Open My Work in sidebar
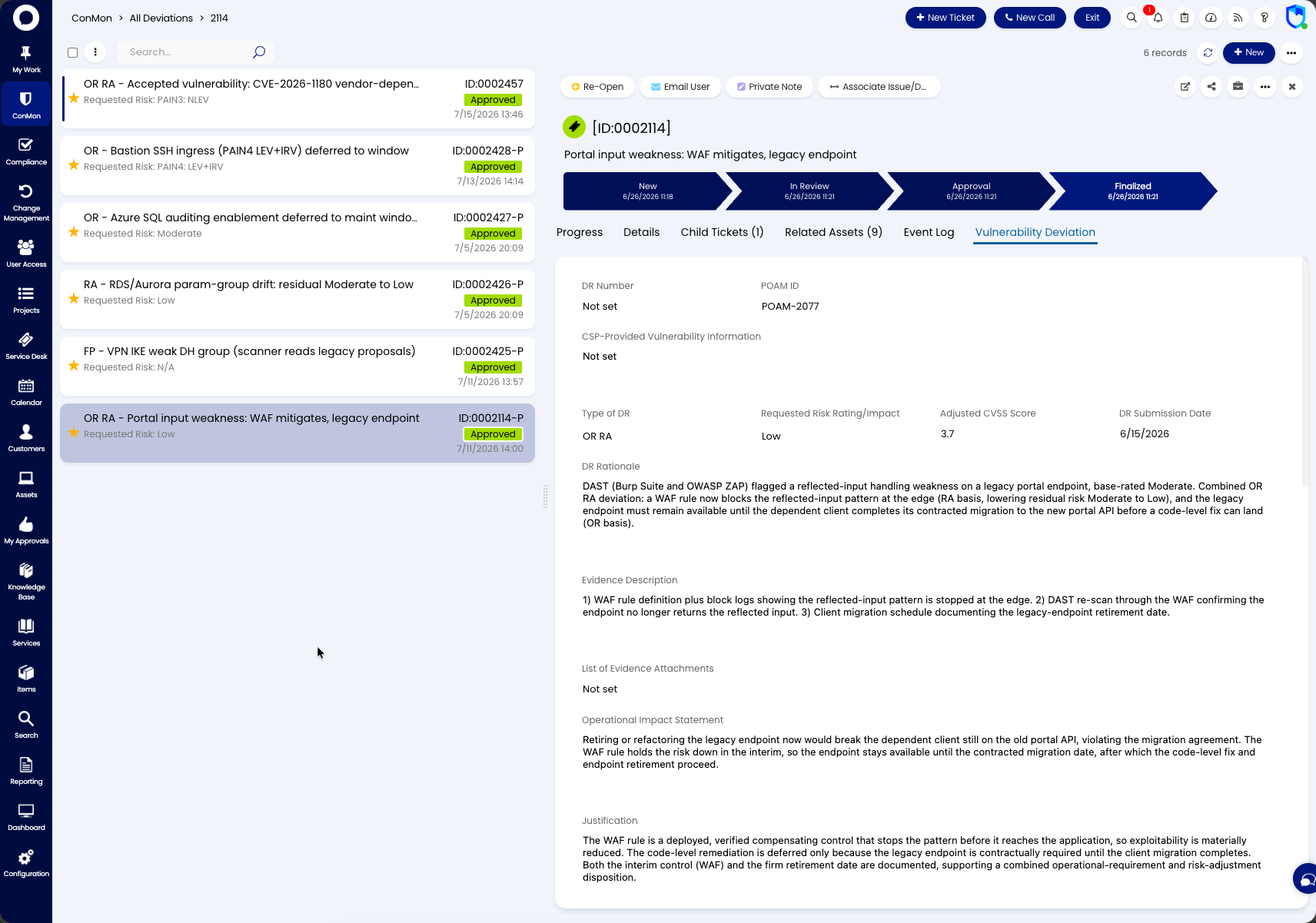This screenshot has height=923, width=1316. point(26,59)
